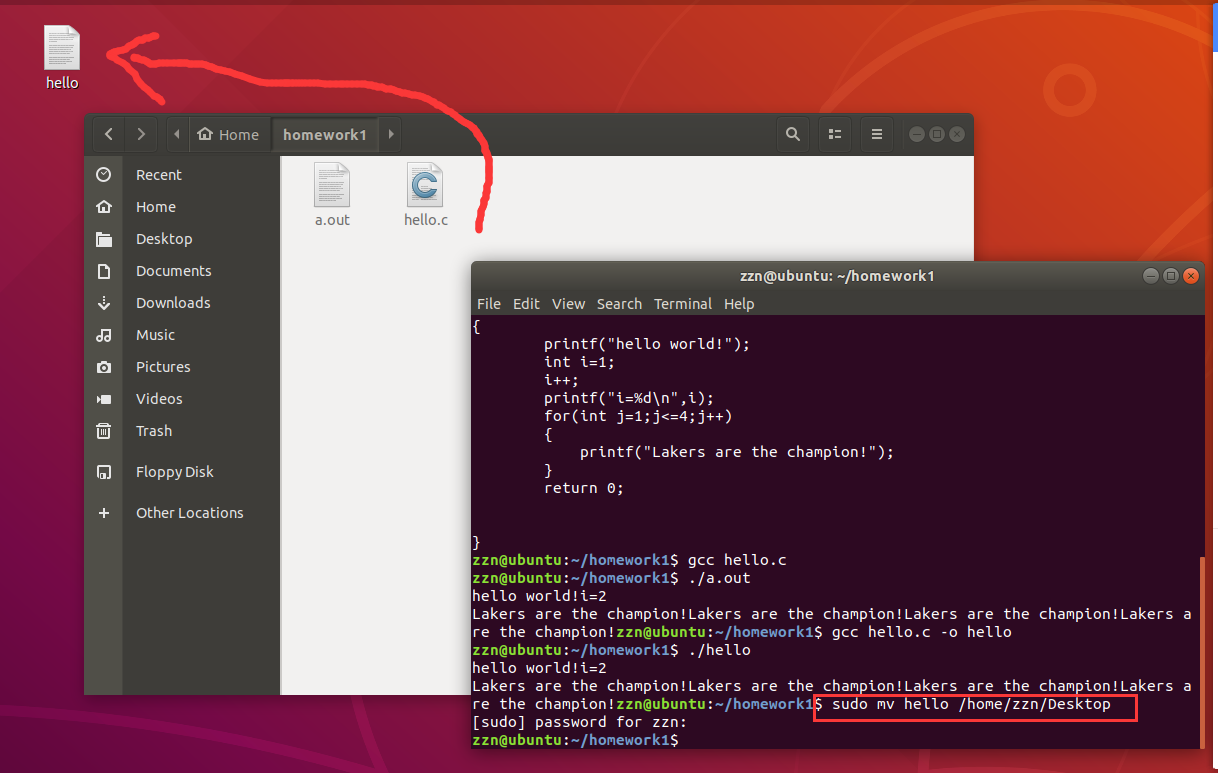1218x773 pixels.
Task: Open the terminal Terminal menu
Action: pyautogui.click(x=683, y=304)
